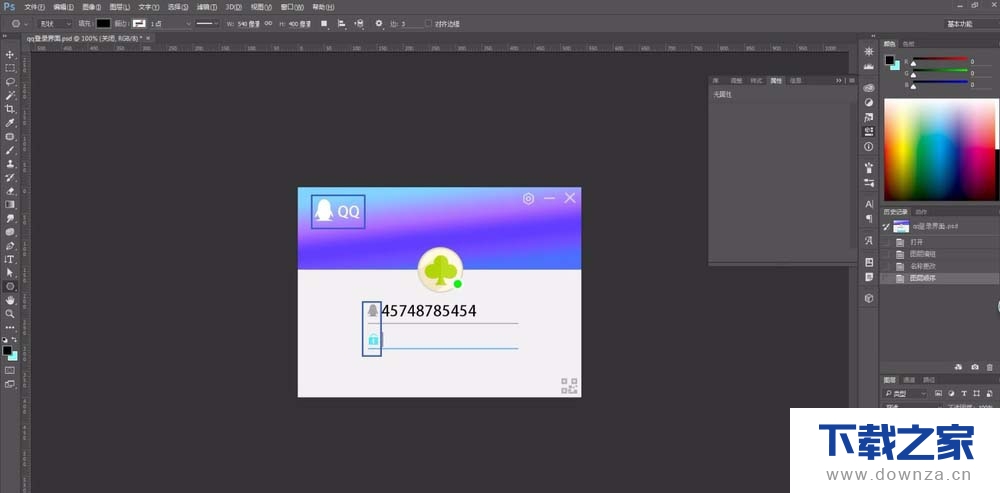The image size is (1000, 493).
Task: Set history brush source on 打开 state
Action: 886,242
